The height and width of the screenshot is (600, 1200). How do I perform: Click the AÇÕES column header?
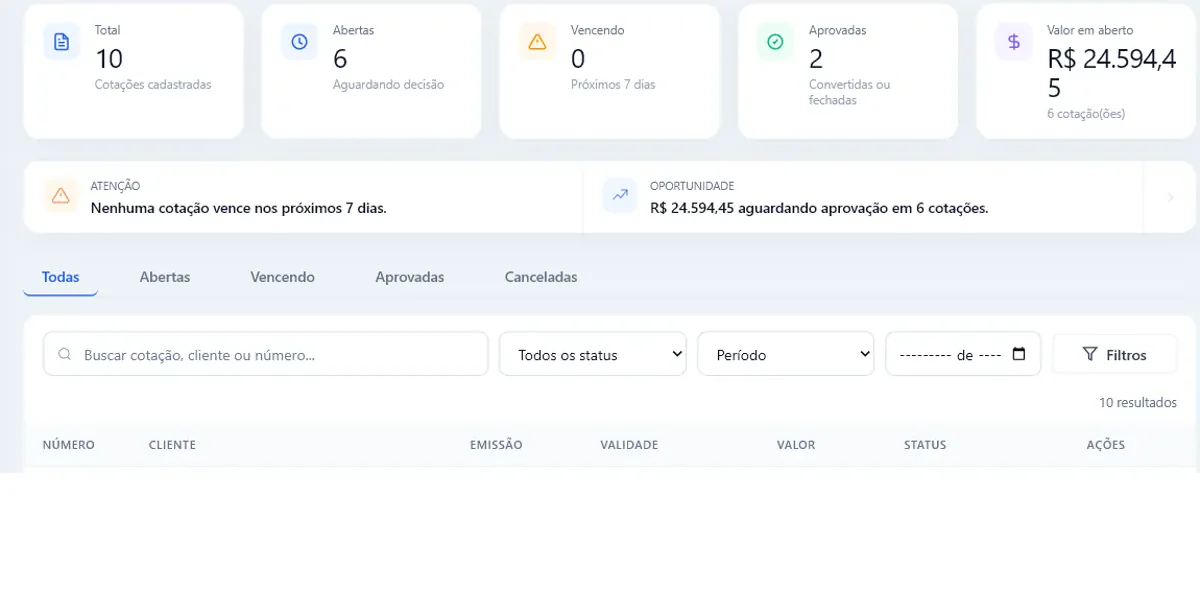click(1106, 445)
